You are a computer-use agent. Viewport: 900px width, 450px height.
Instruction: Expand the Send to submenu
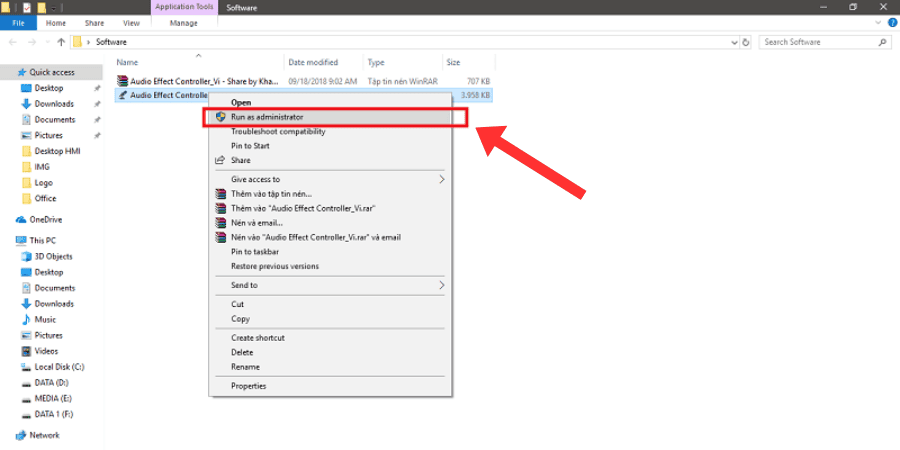pos(330,285)
